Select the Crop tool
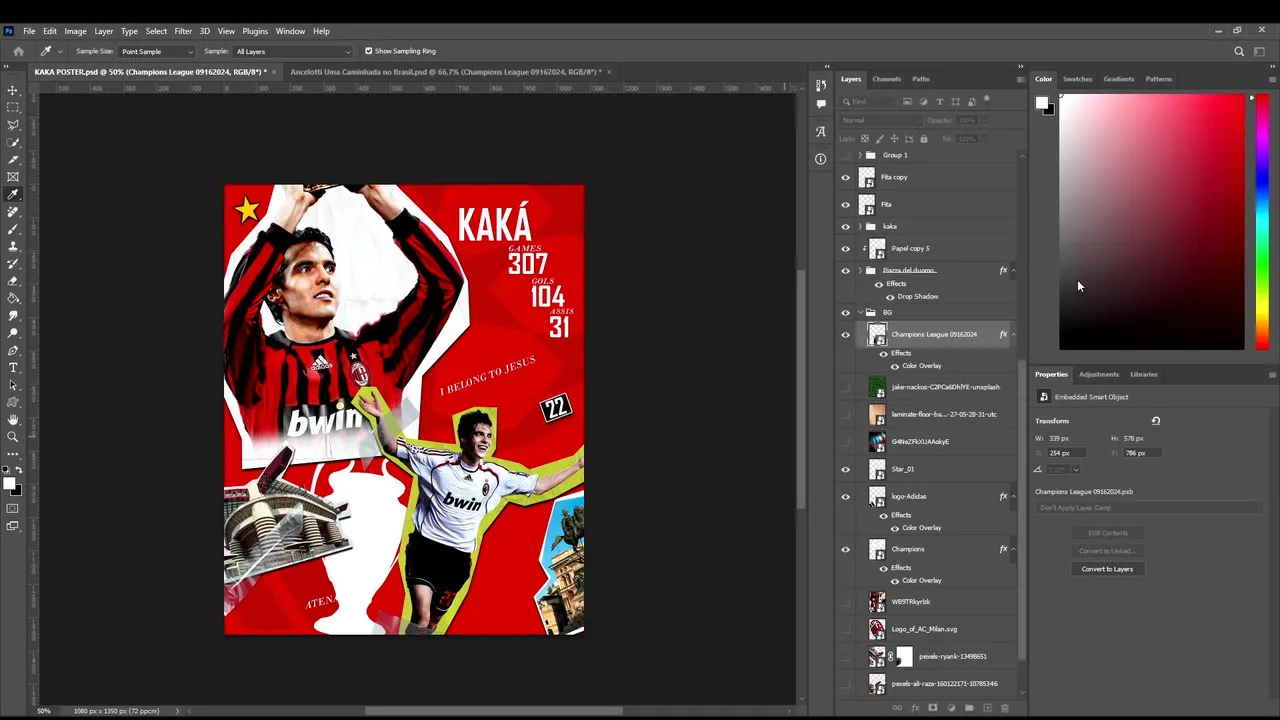The width and height of the screenshot is (1280, 720). click(13, 159)
